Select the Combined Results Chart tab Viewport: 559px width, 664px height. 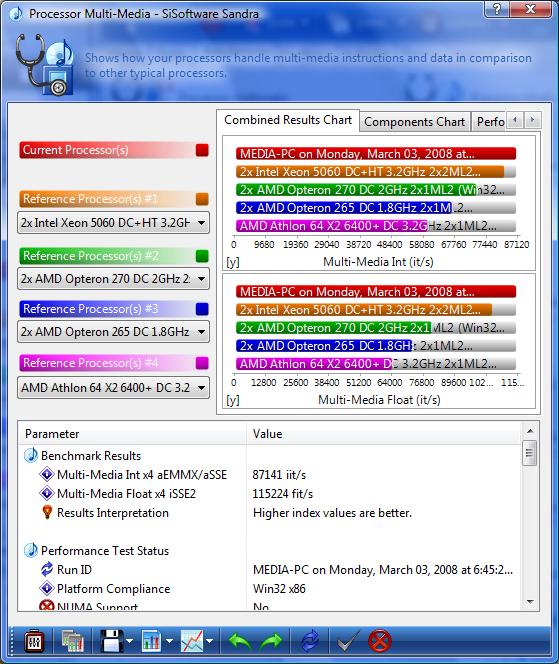[288, 120]
